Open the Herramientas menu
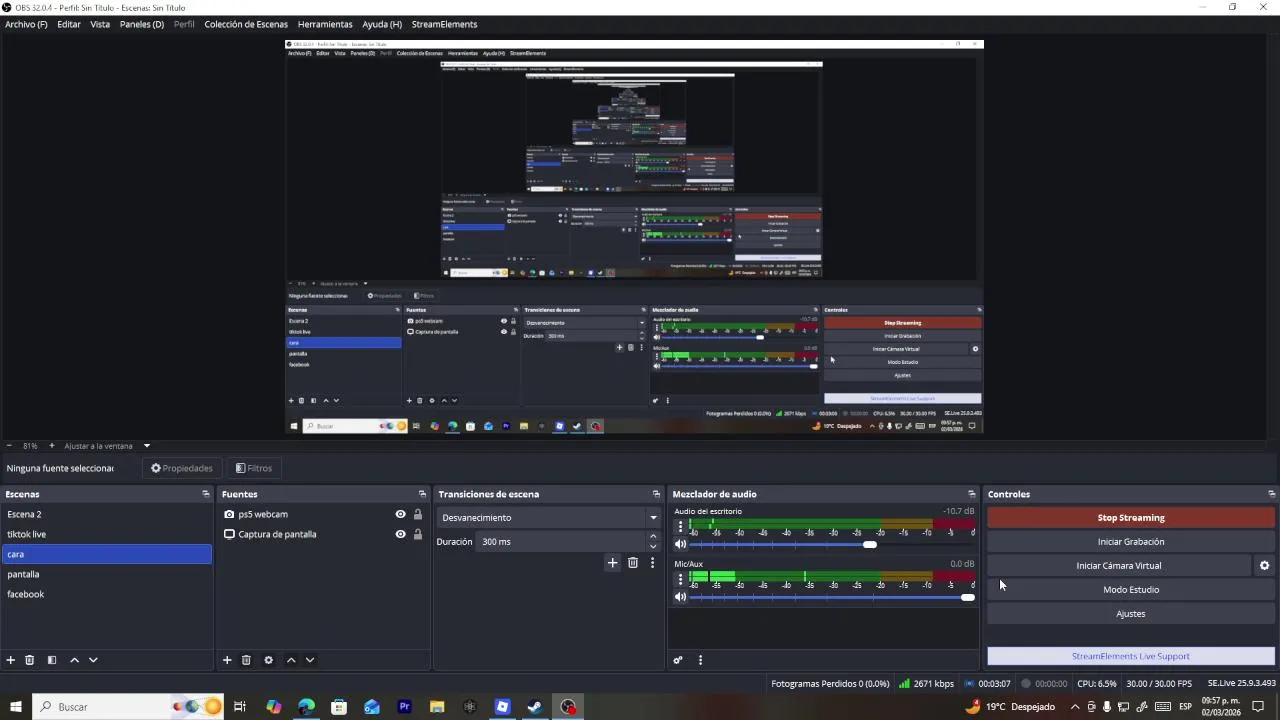 (x=325, y=24)
